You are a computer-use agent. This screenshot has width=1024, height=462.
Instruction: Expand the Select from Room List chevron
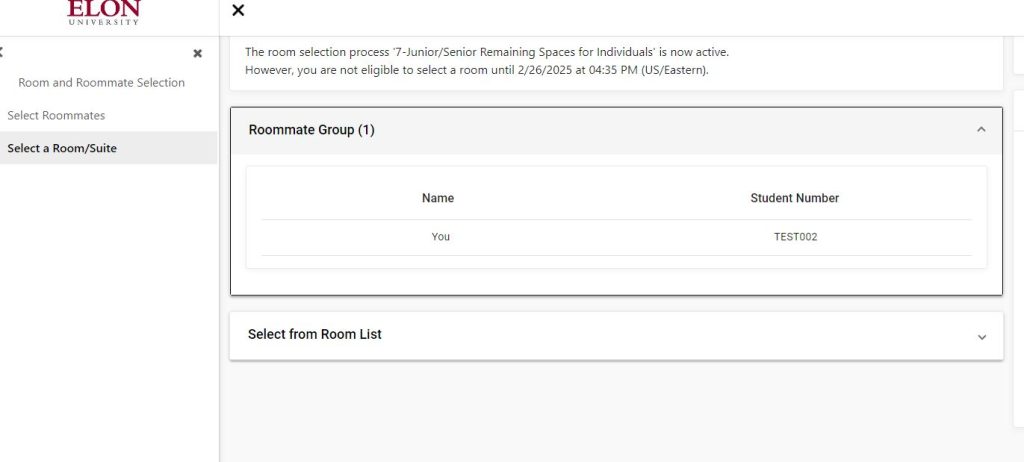981,337
